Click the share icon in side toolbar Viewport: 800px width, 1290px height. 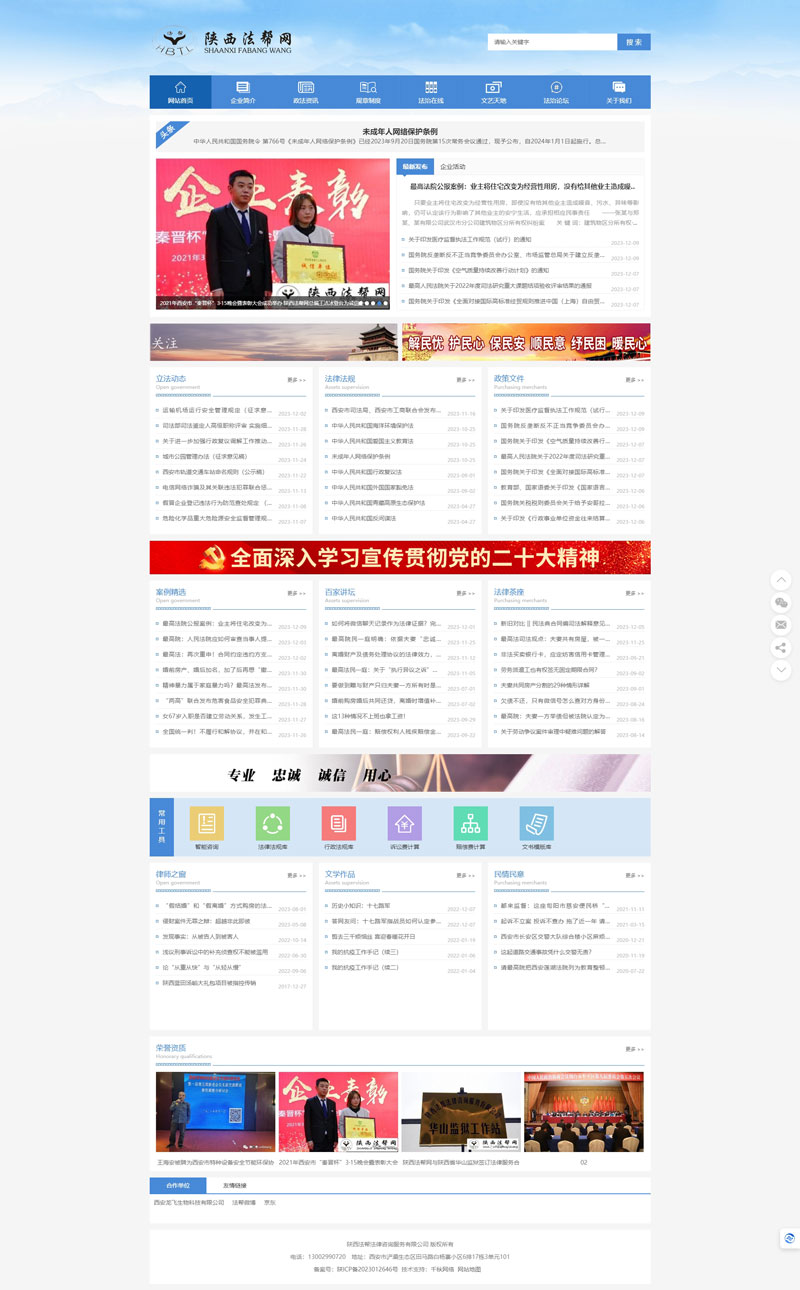tap(782, 648)
